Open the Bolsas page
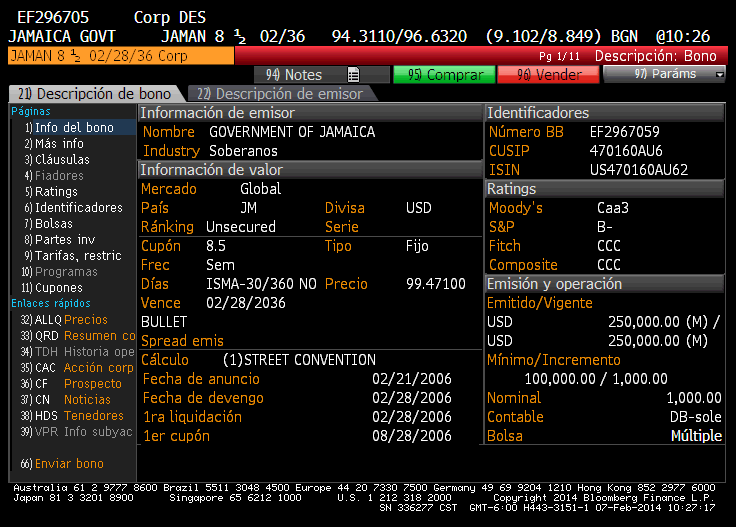 [x=54, y=224]
